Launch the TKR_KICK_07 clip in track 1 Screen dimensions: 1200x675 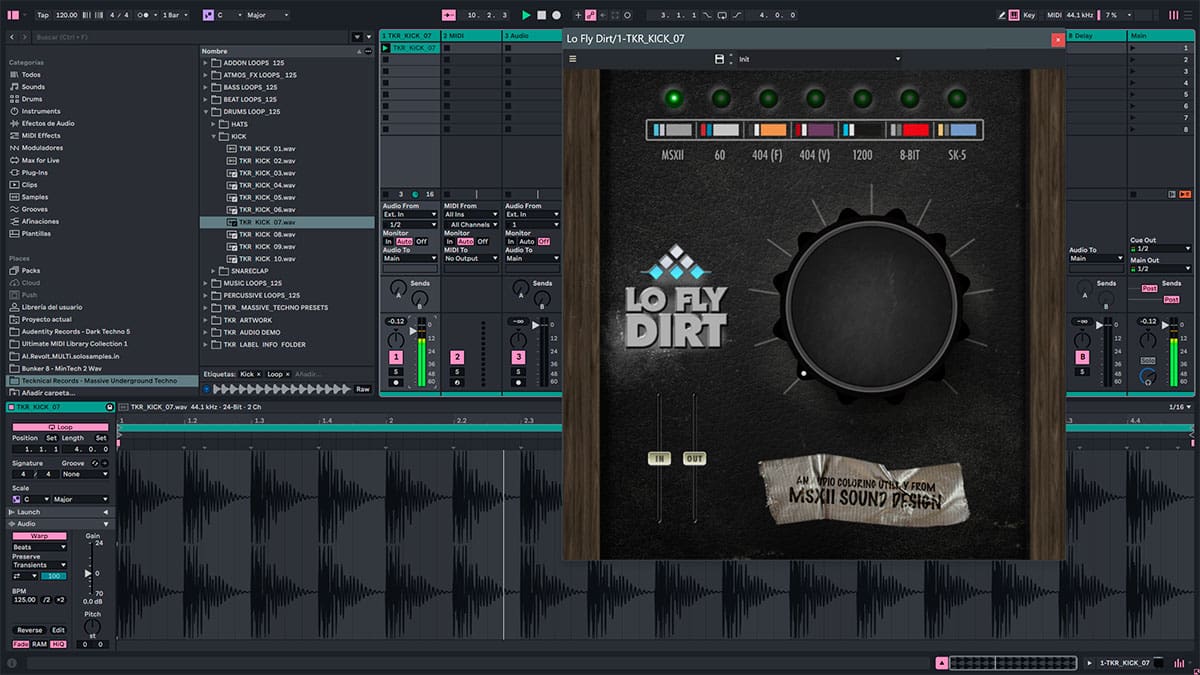pyautogui.click(x=387, y=48)
